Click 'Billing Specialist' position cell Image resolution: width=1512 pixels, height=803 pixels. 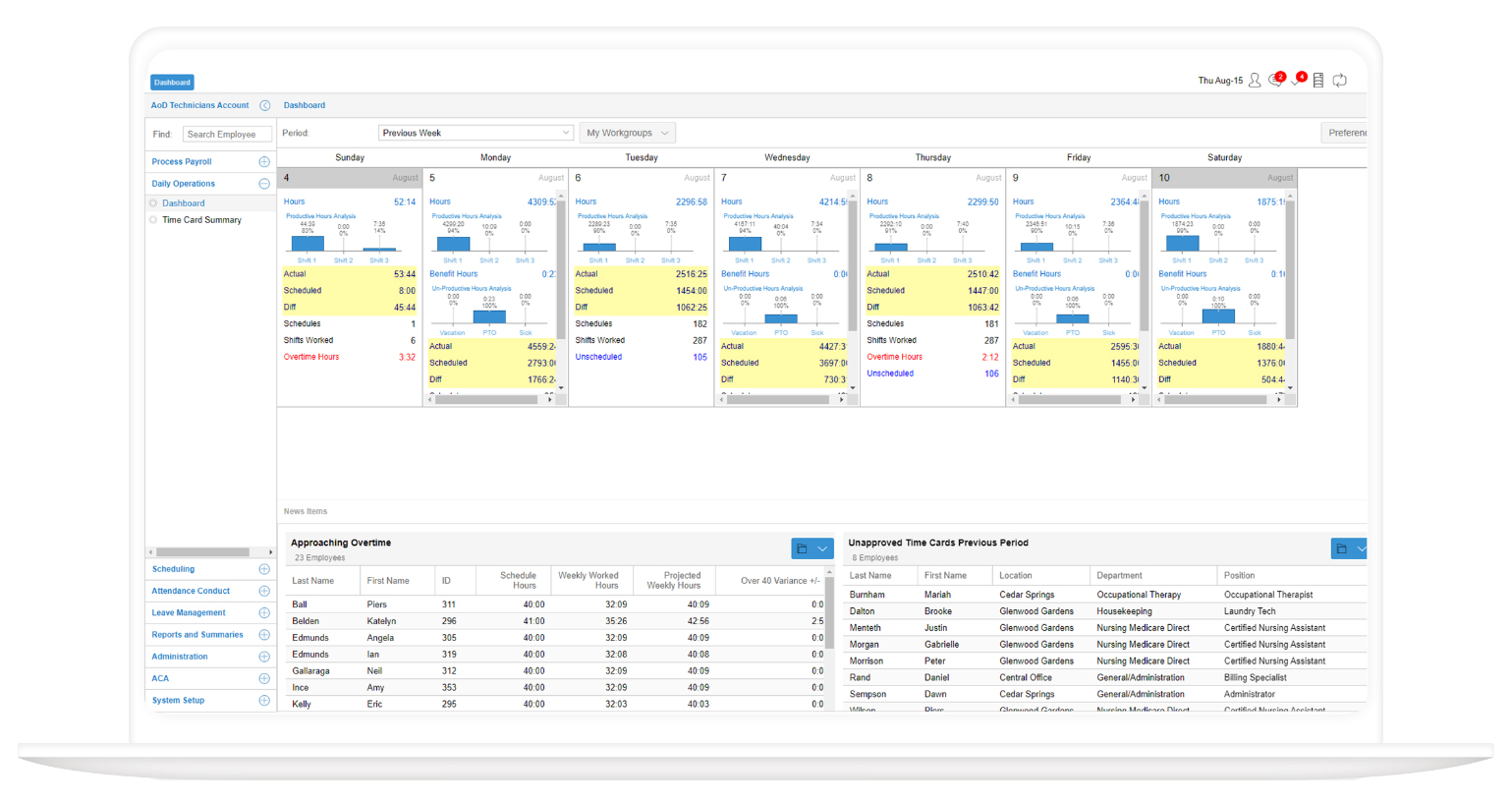(1255, 678)
